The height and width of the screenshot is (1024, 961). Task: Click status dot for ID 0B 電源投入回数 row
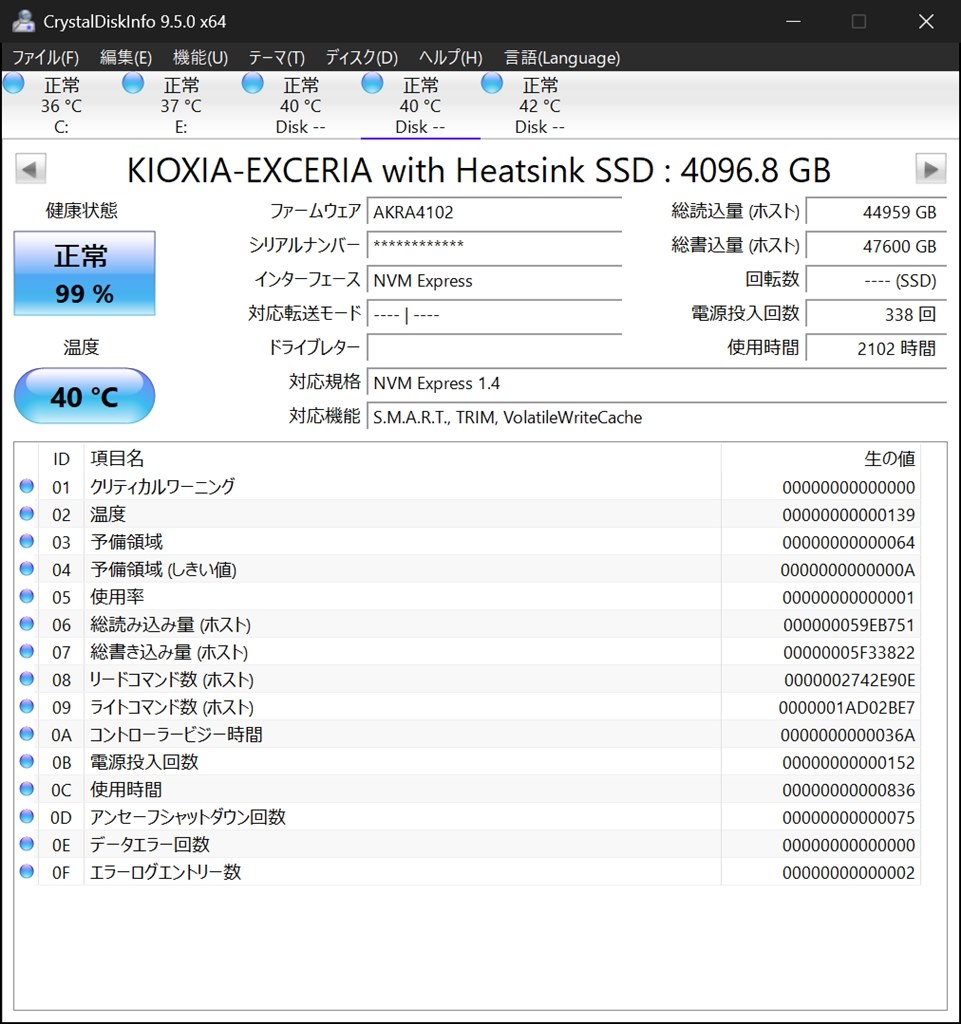(x=27, y=761)
